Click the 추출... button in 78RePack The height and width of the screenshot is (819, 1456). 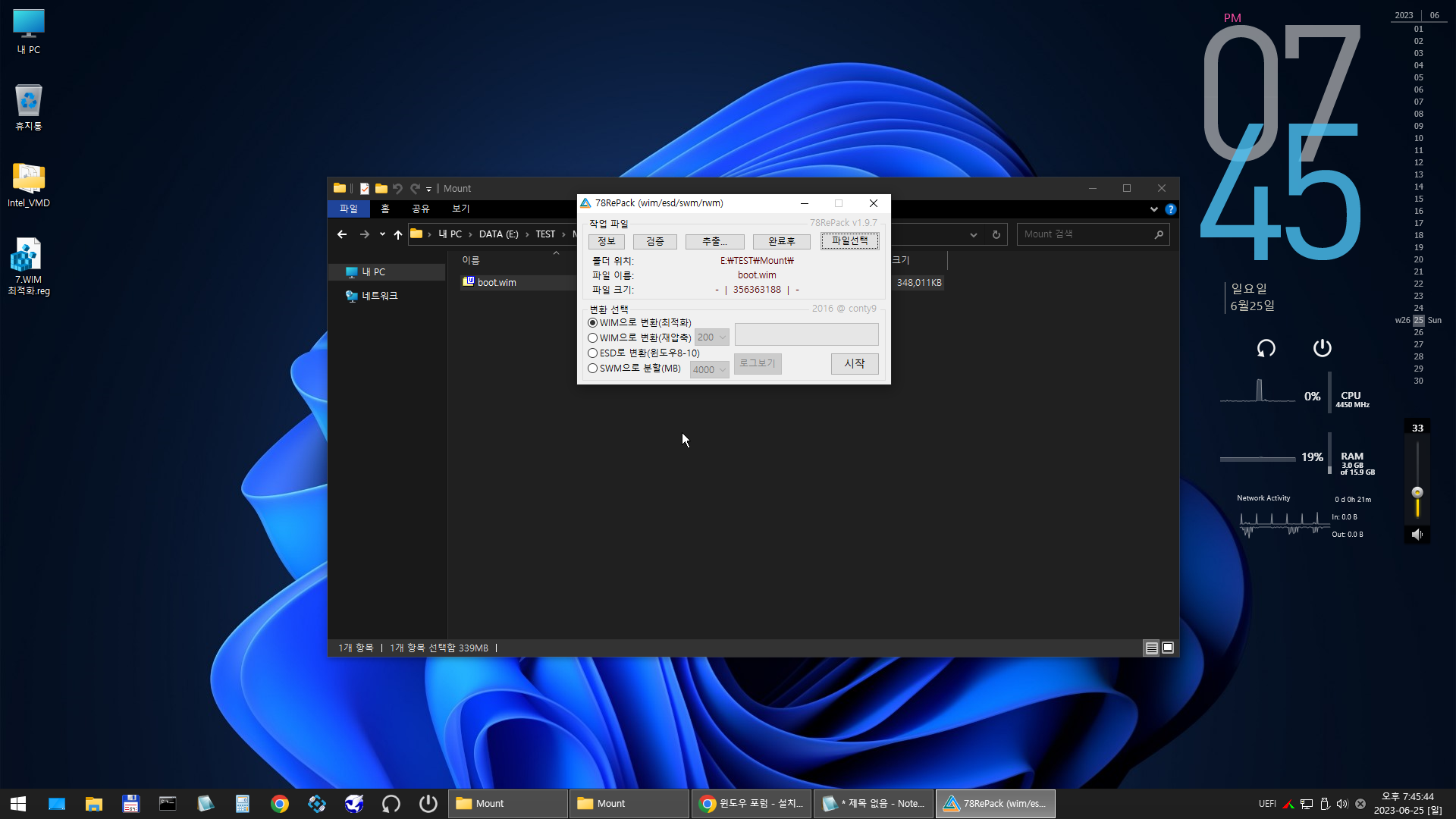[x=714, y=241]
